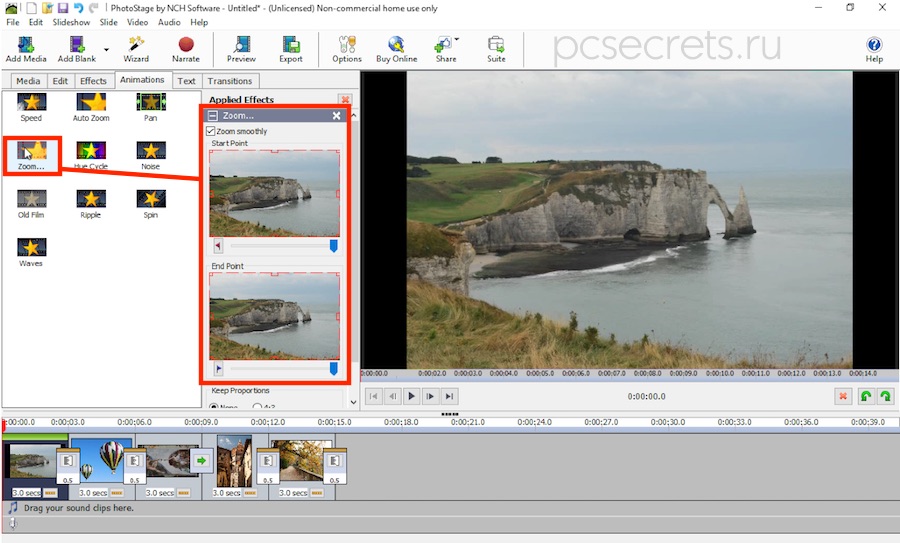Click the Start Point reset arrow icon
The width and height of the screenshot is (900, 543).
(218, 246)
